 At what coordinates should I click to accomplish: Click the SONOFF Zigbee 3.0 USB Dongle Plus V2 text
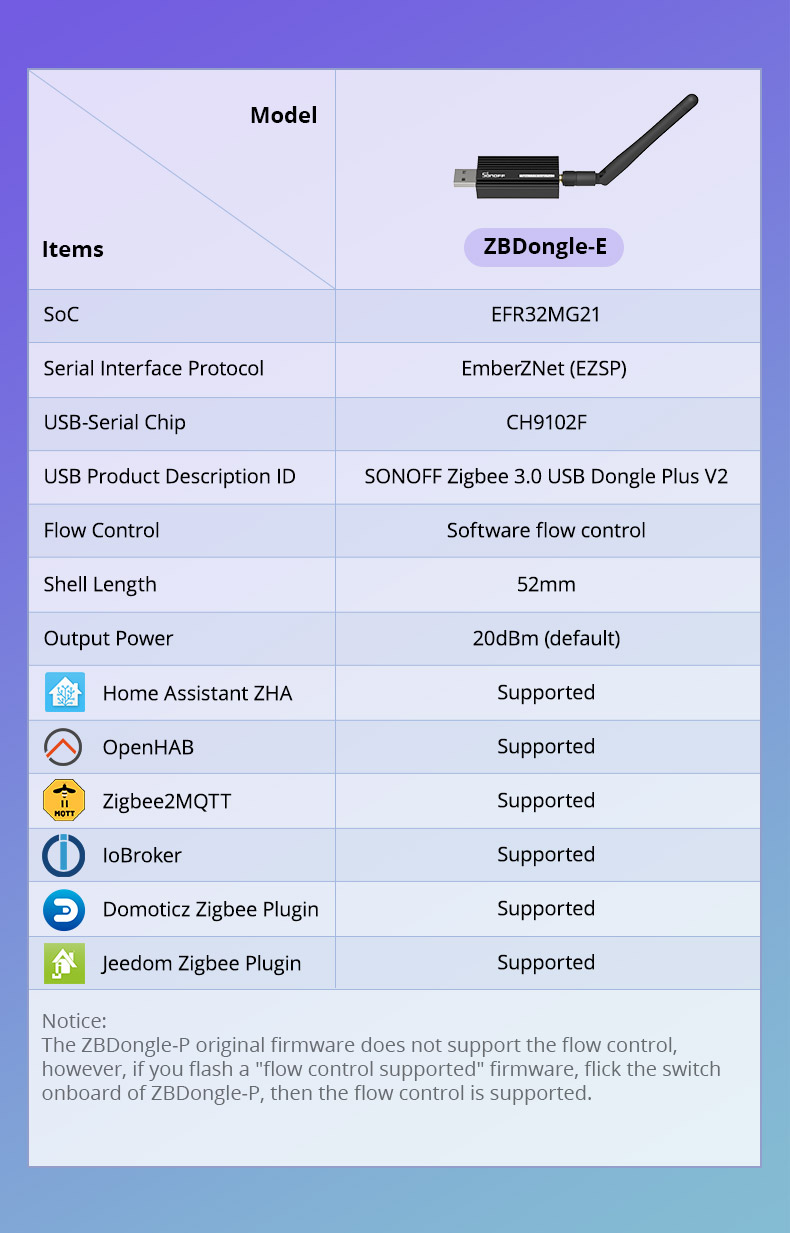[x=546, y=476]
